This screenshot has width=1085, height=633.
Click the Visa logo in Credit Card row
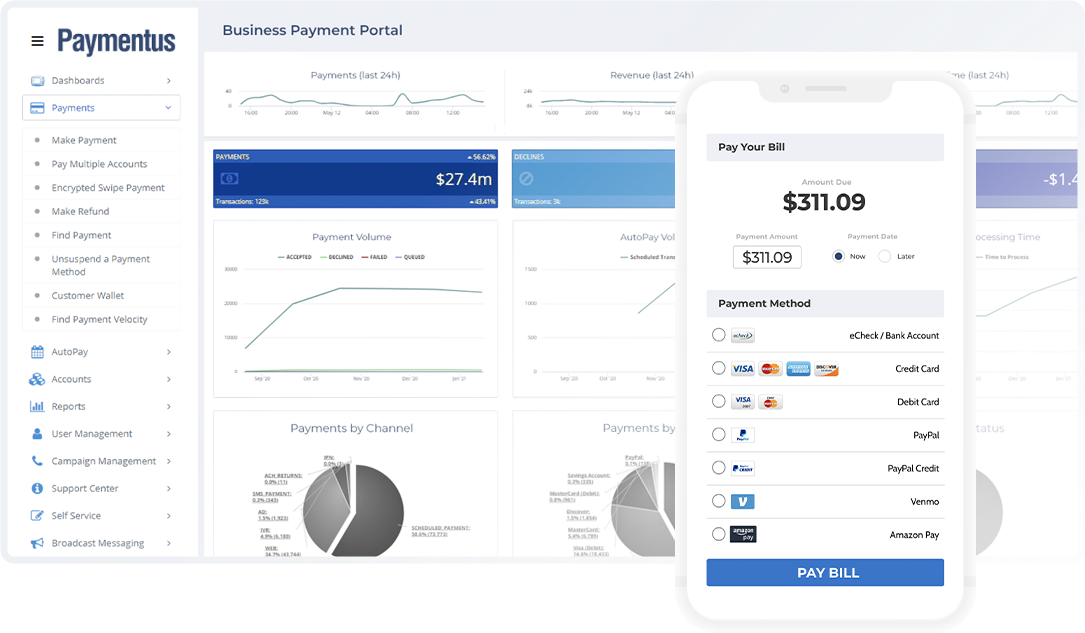(743, 369)
